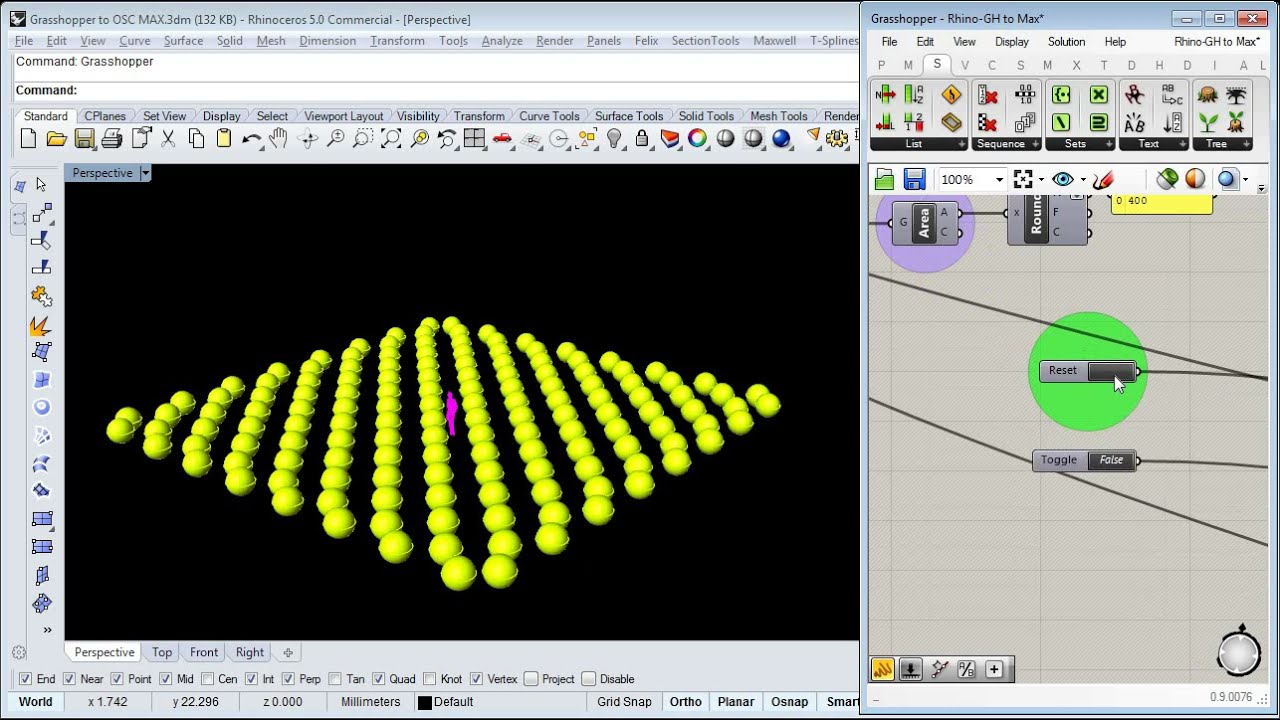Open a file using the folder icon
The height and width of the screenshot is (720, 1280).
point(56,139)
